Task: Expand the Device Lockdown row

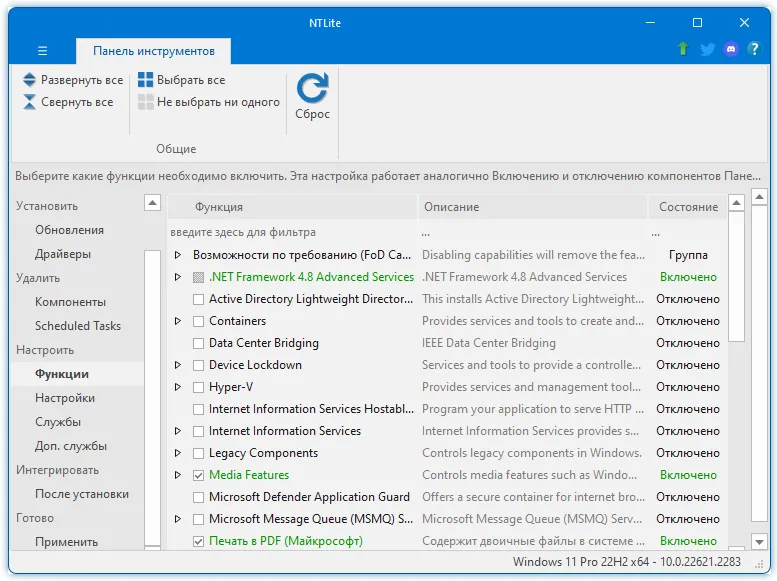Action: pyautogui.click(x=177, y=365)
